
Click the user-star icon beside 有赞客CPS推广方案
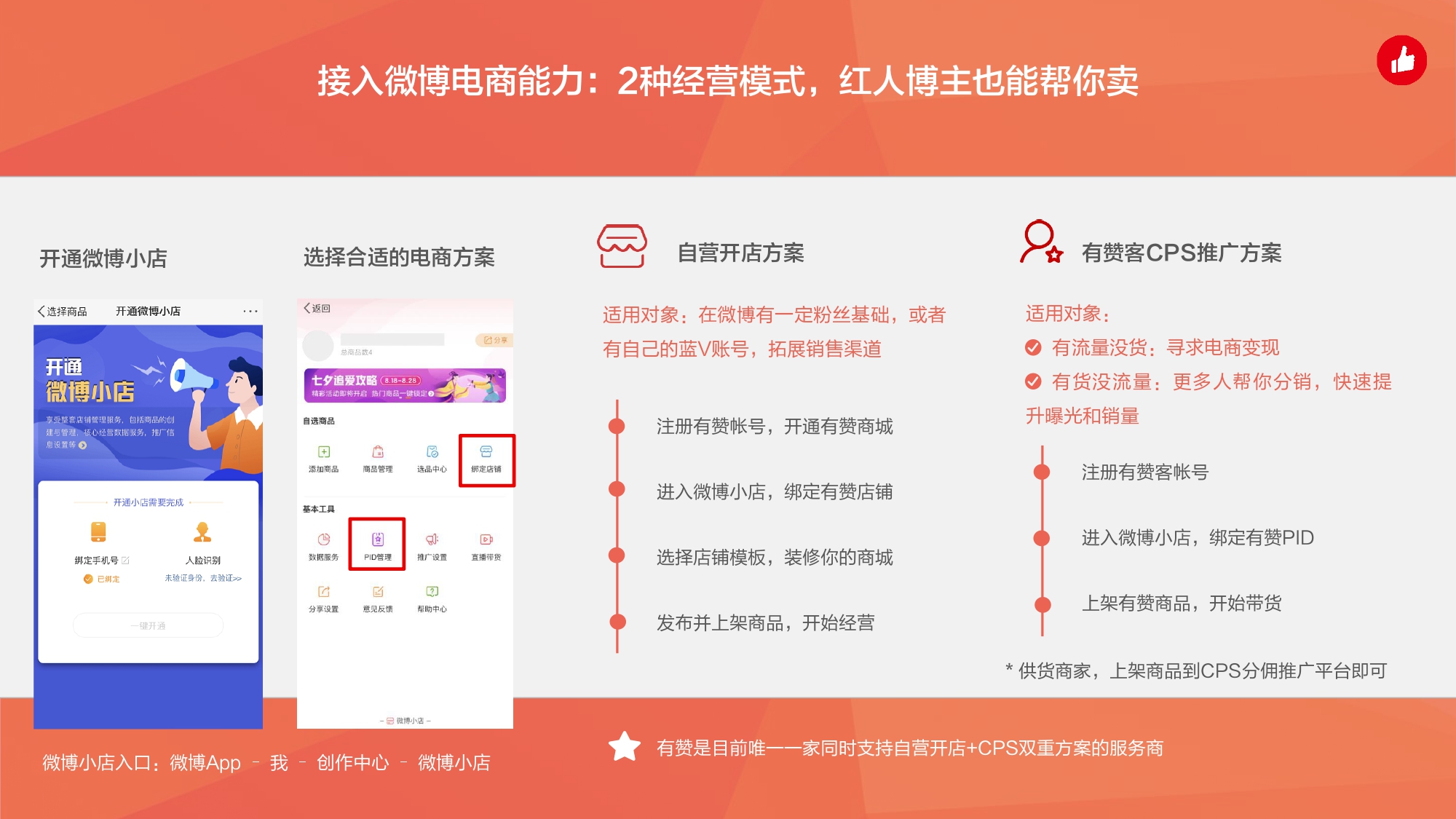coord(1042,242)
